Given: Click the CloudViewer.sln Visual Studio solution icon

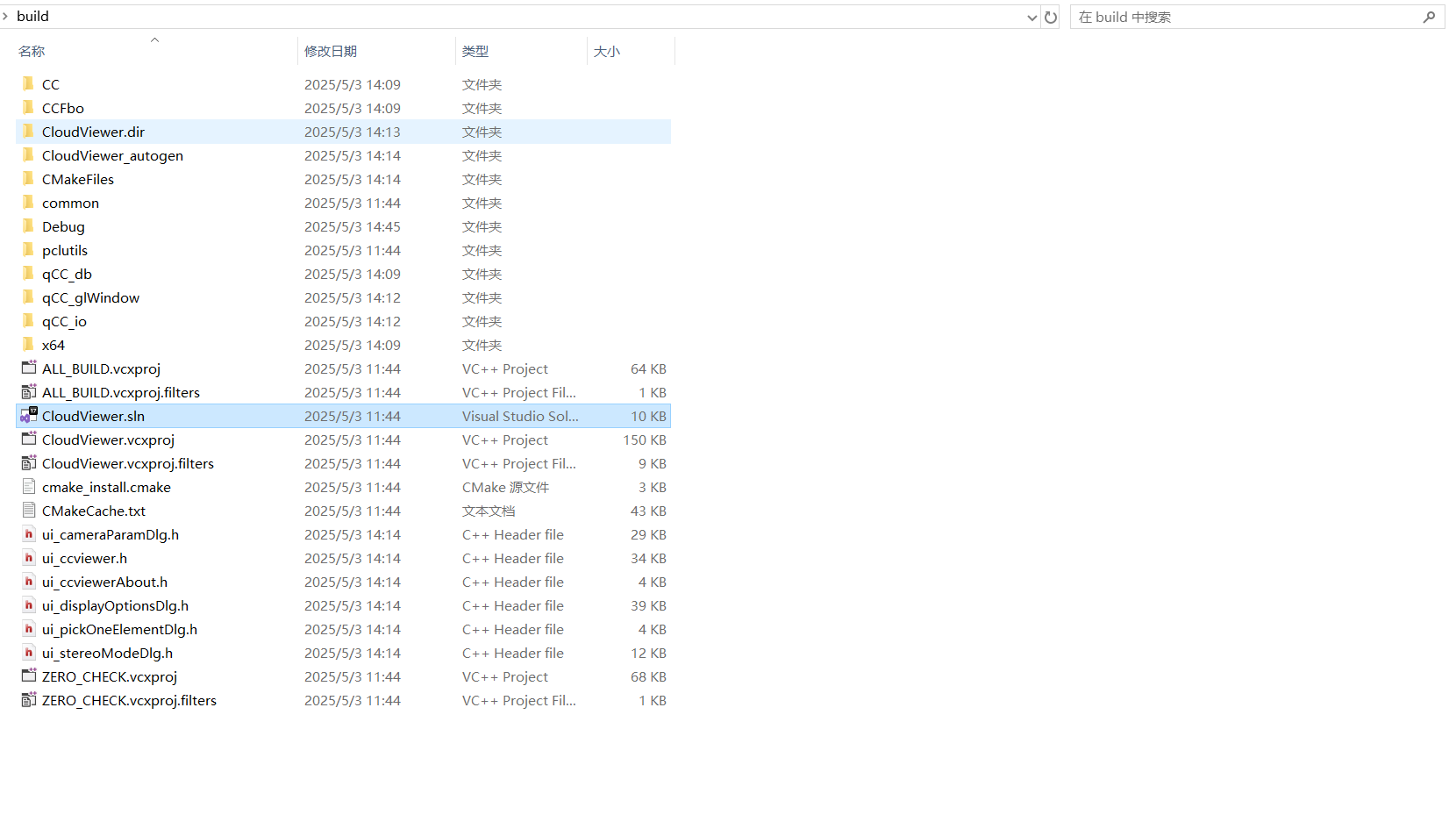Looking at the screenshot, I should click(28, 415).
